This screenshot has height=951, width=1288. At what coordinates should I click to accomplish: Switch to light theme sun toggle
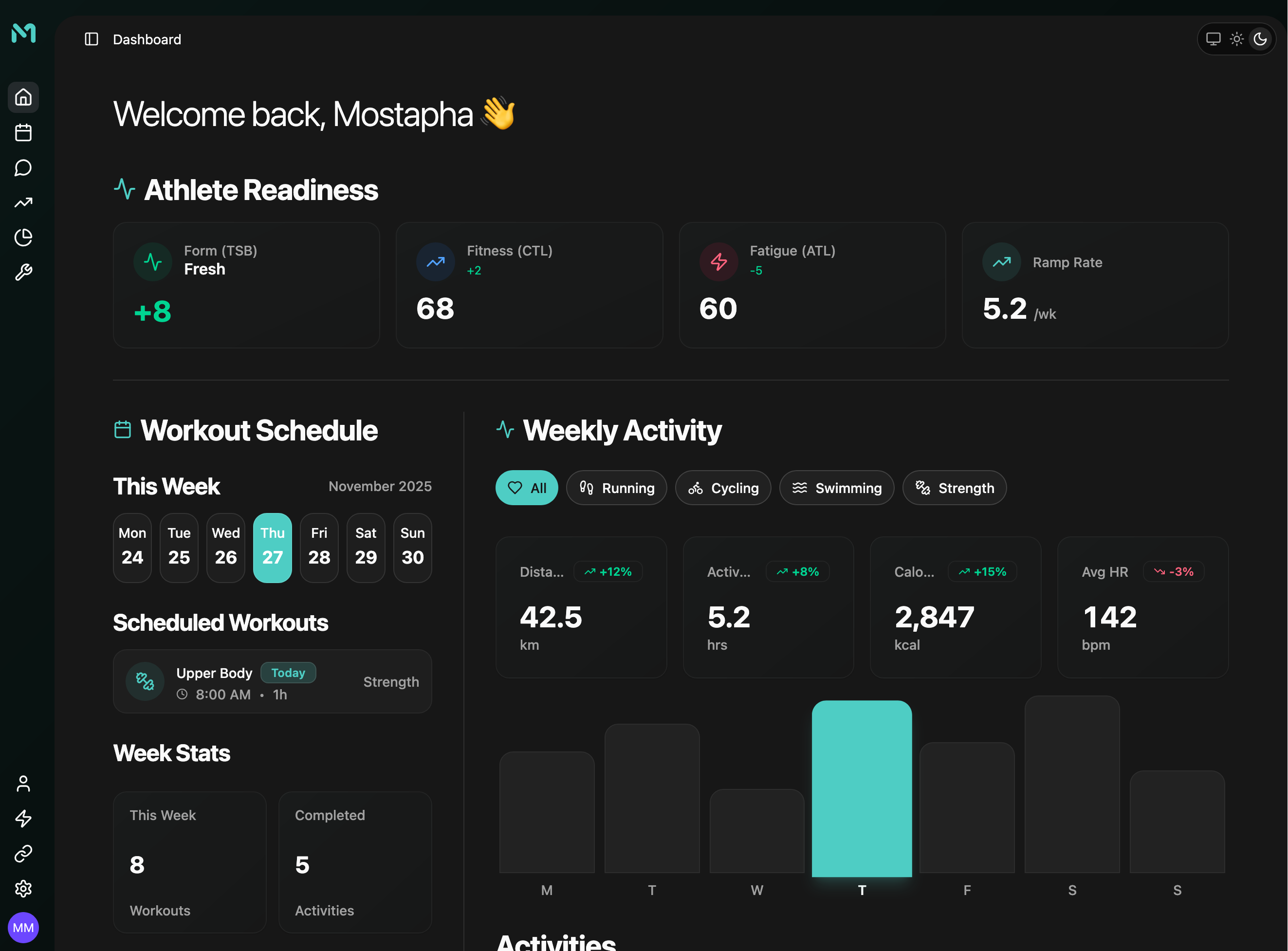coord(1236,39)
